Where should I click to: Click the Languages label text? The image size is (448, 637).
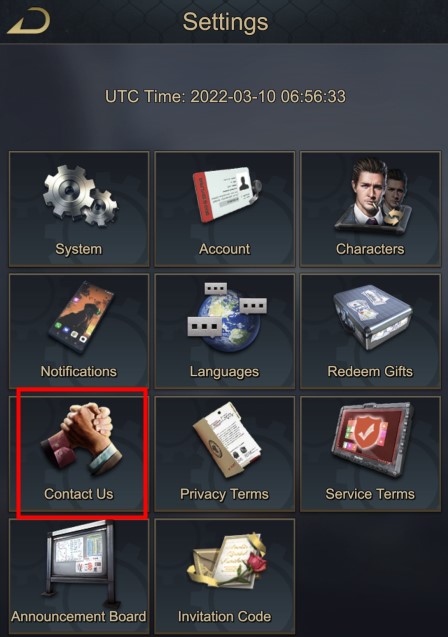[224, 372]
